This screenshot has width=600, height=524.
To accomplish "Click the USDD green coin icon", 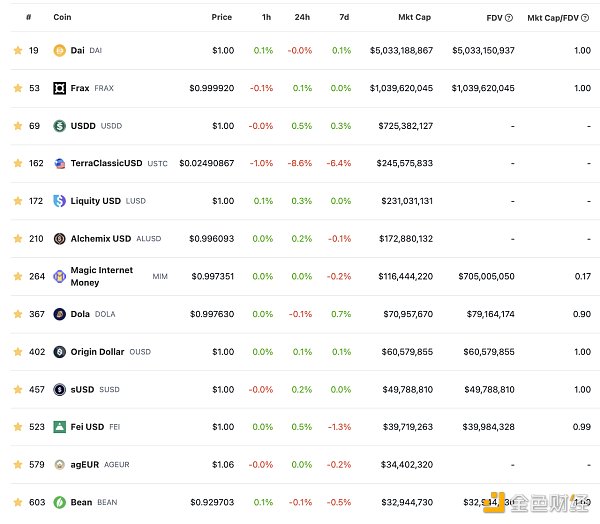I will (60, 126).
